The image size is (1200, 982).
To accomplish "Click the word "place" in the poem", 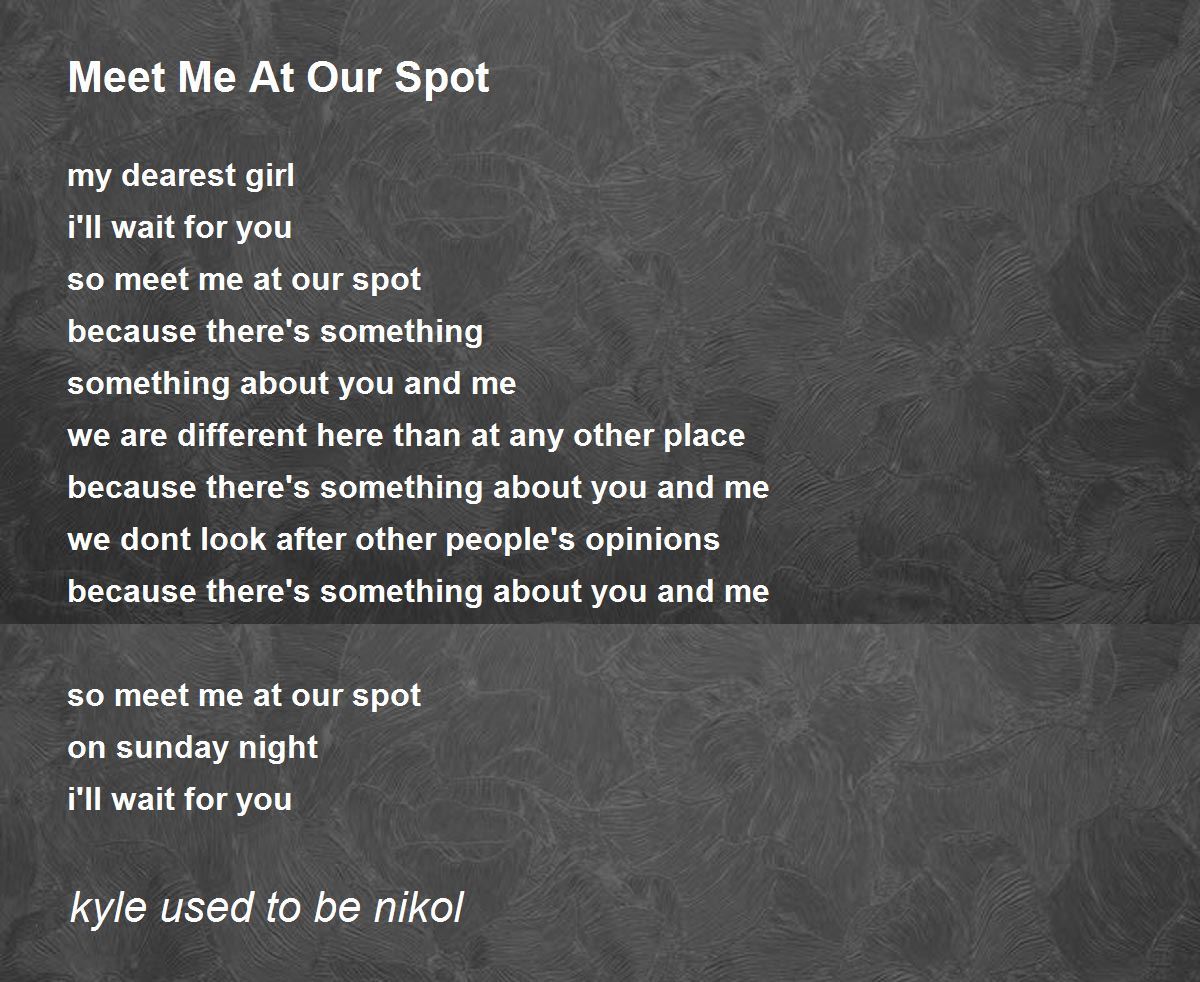I will 704,437.
